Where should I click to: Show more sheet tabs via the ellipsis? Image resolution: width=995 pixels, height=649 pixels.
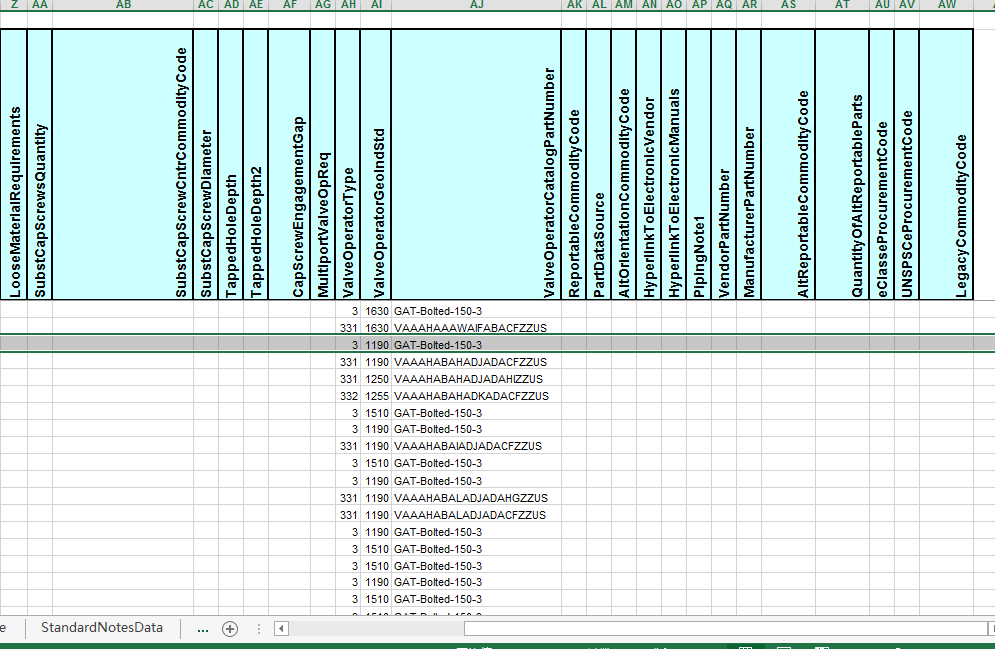(202, 629)
